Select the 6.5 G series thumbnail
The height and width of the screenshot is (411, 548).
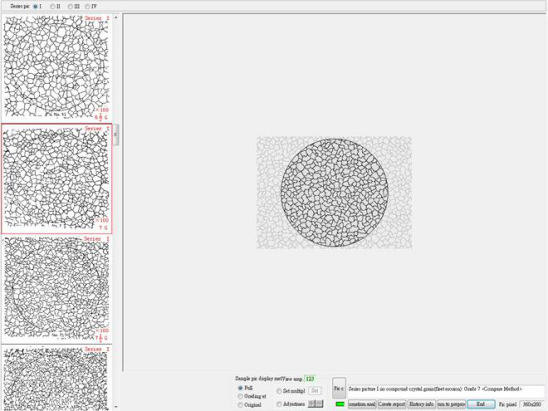click(56, 67)
